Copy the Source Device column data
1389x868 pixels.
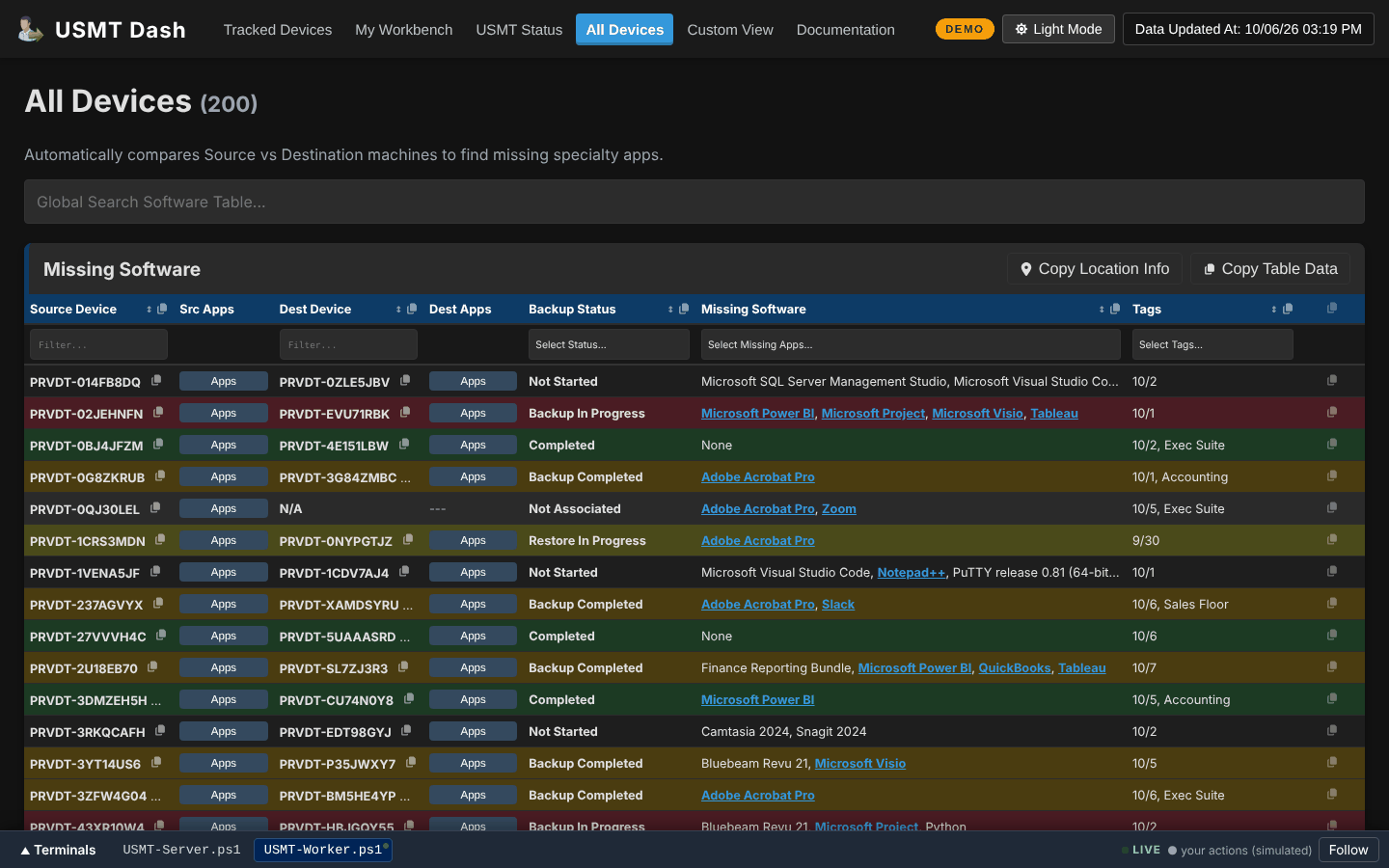coord(162,309)
